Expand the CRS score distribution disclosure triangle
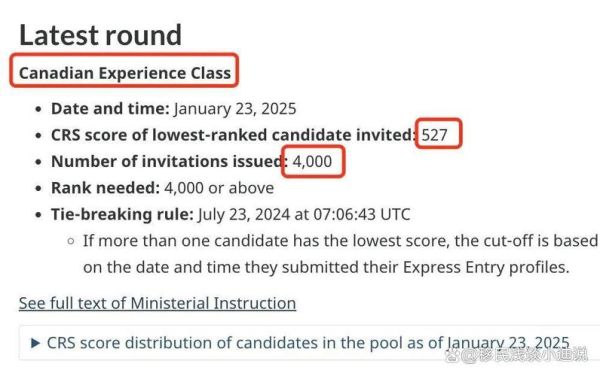The width and height of the screenshot is (600, 376). [35, 343]
